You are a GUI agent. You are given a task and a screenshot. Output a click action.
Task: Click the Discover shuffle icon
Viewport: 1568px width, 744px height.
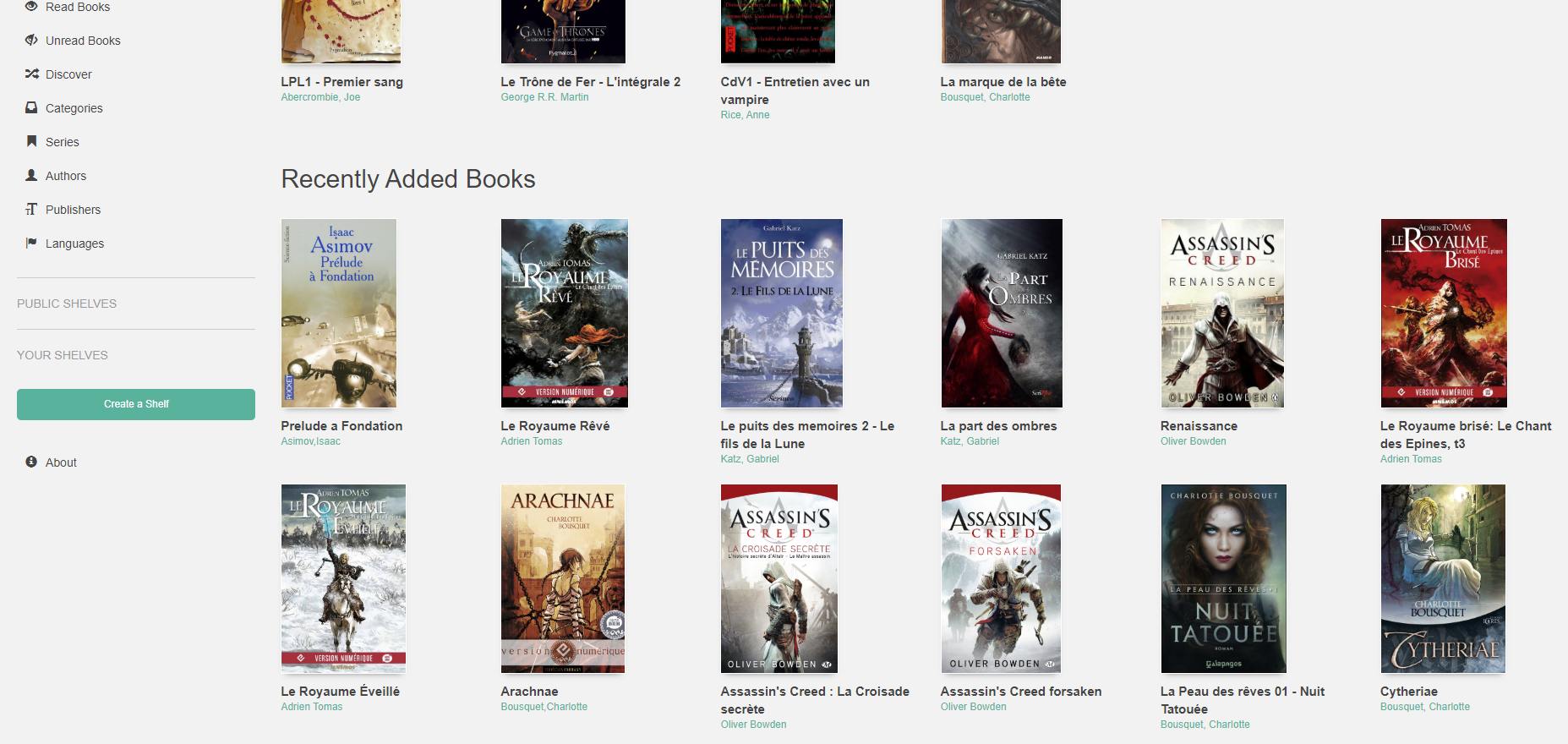(31, 74)
